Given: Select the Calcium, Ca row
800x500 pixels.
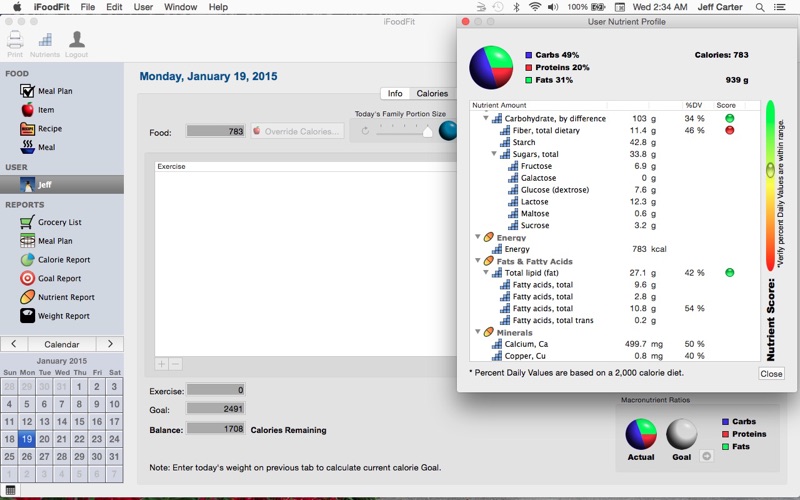Looking at the screenshot, I should pos(615,344).
